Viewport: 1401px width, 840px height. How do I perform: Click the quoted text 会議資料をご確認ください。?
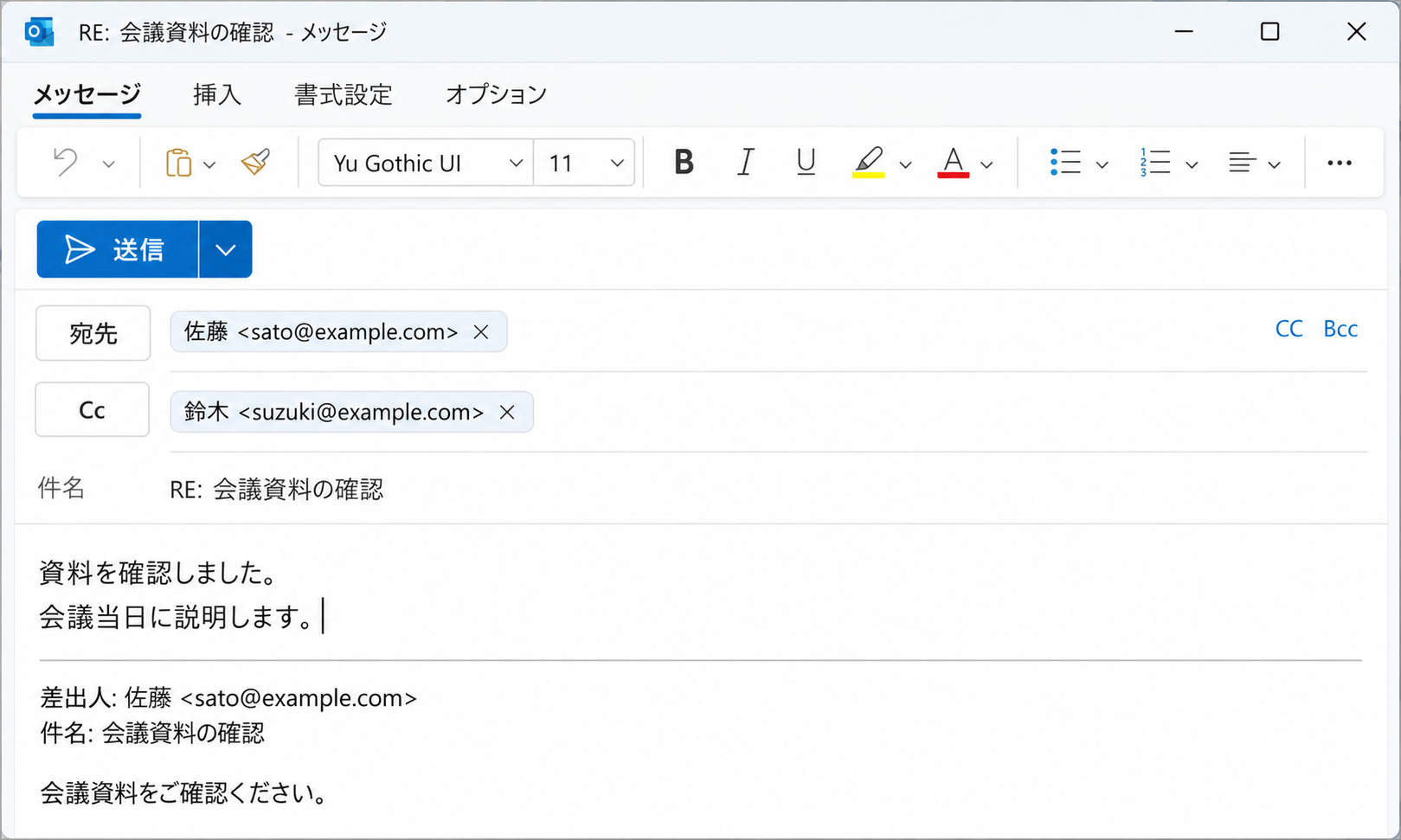183,792
